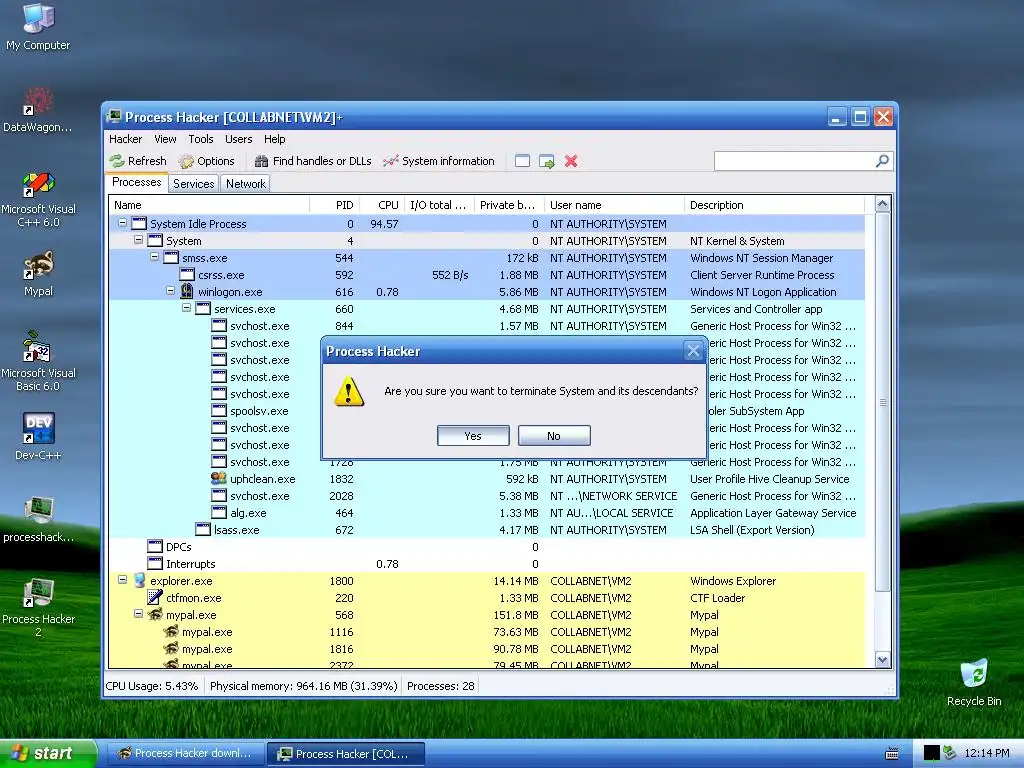Select the processhacker installer desktop icon
The height and width of the screenshot is (768, 1024).
tap(38, 520)
